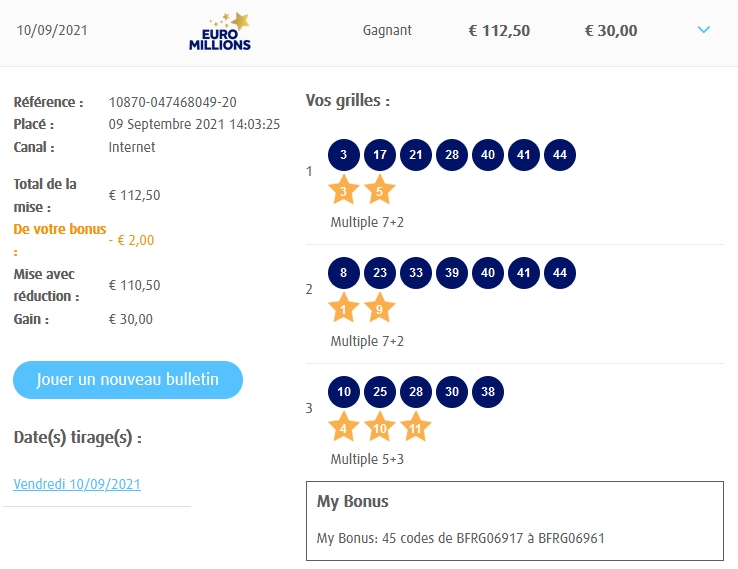Open the Vendredi 10/09/2021 draw link
The image size is (738, 569).
[x=77, y=484]
